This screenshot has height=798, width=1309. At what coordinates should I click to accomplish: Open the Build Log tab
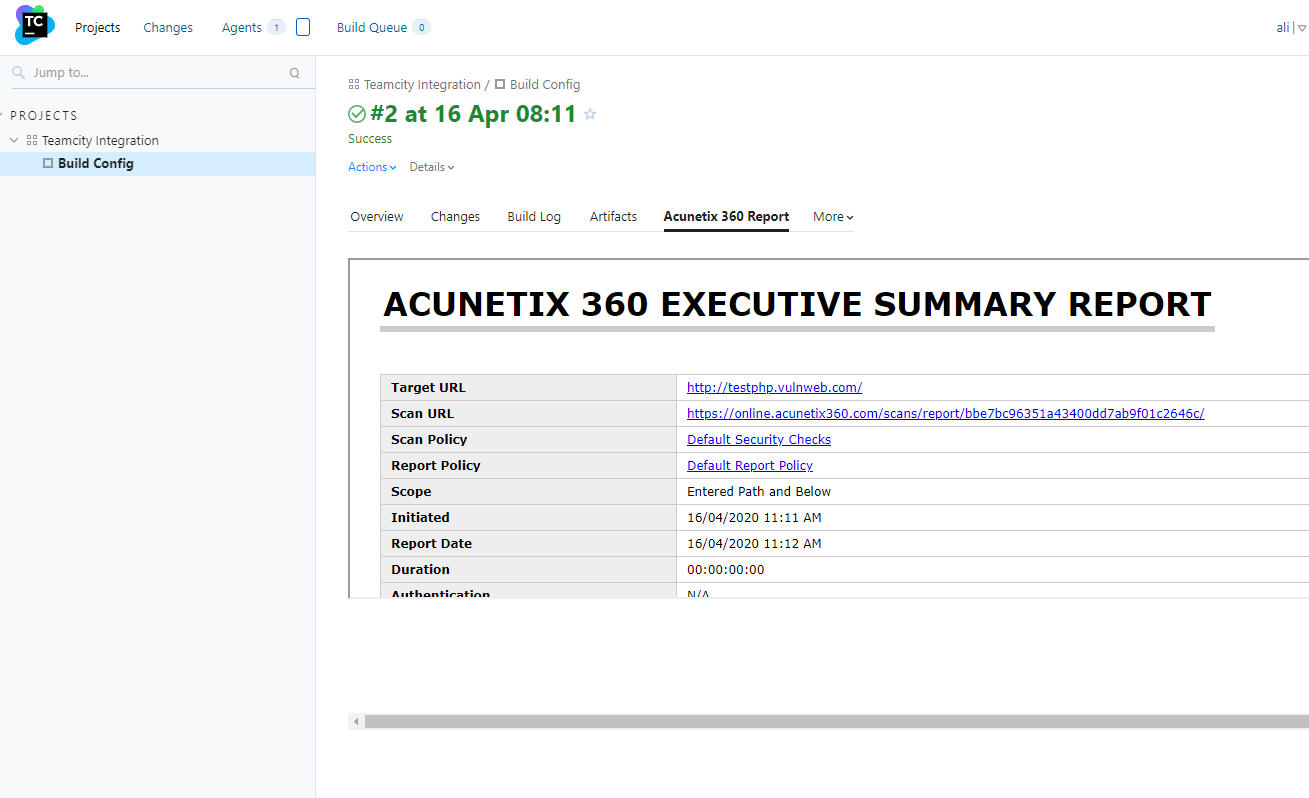coord(534,217)
